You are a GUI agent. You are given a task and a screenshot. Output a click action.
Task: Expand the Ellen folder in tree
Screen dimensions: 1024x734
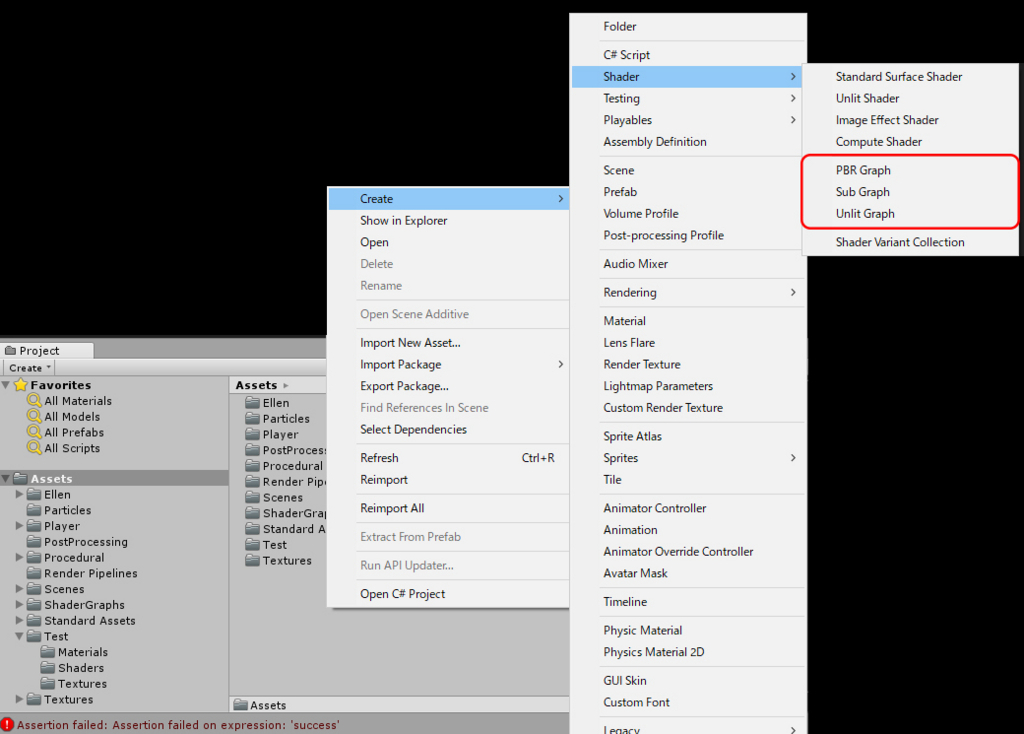20,494
